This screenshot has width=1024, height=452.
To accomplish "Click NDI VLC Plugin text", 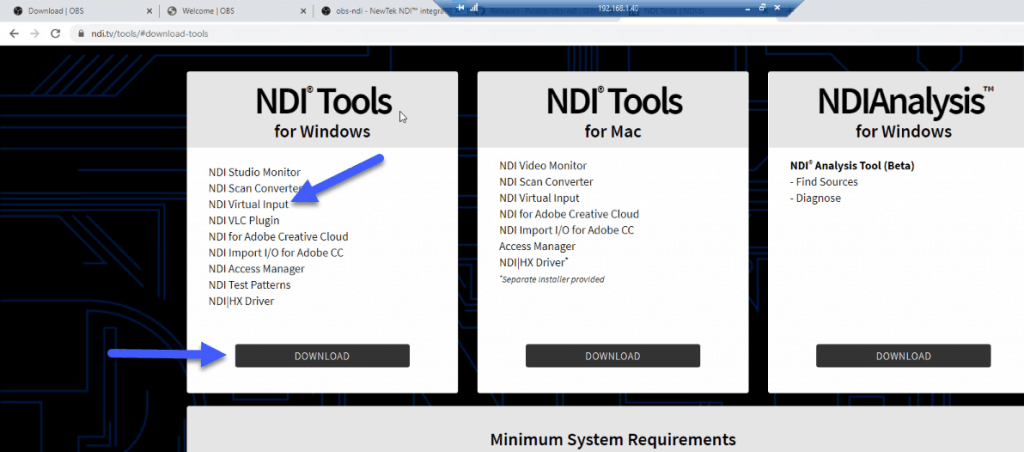I will point(244,221).
